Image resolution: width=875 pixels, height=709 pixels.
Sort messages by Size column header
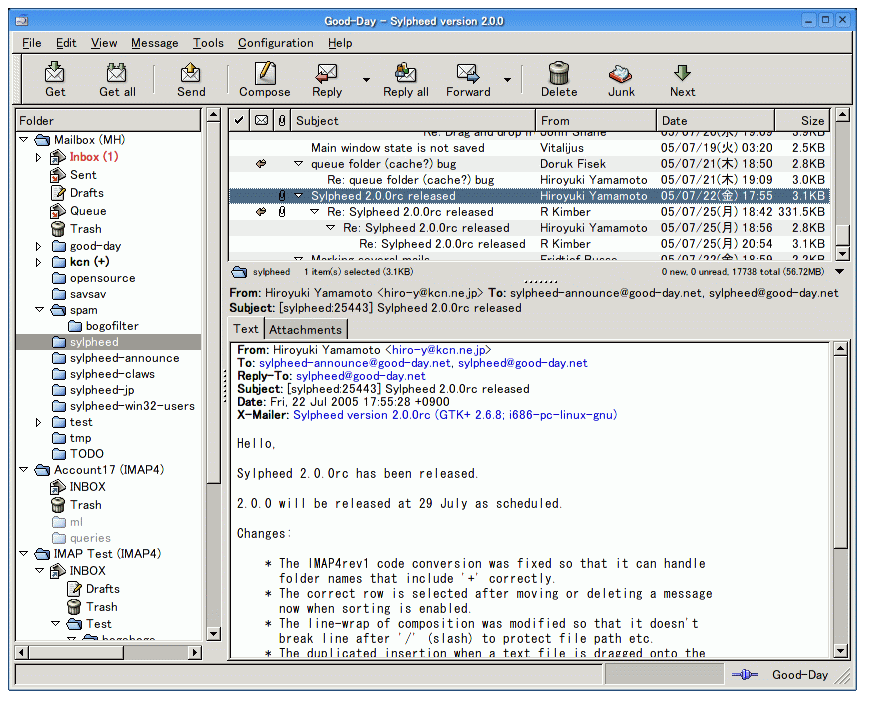803,120
